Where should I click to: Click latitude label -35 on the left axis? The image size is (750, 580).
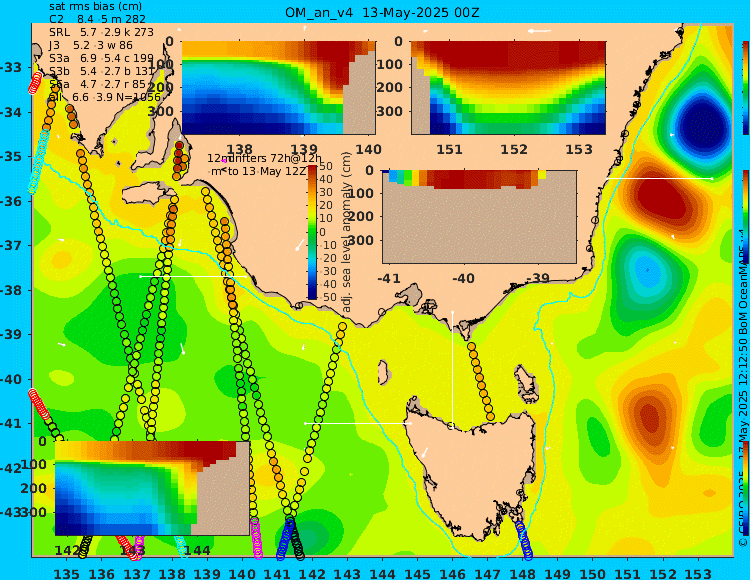pyautogui.click(x=11, y=156)
